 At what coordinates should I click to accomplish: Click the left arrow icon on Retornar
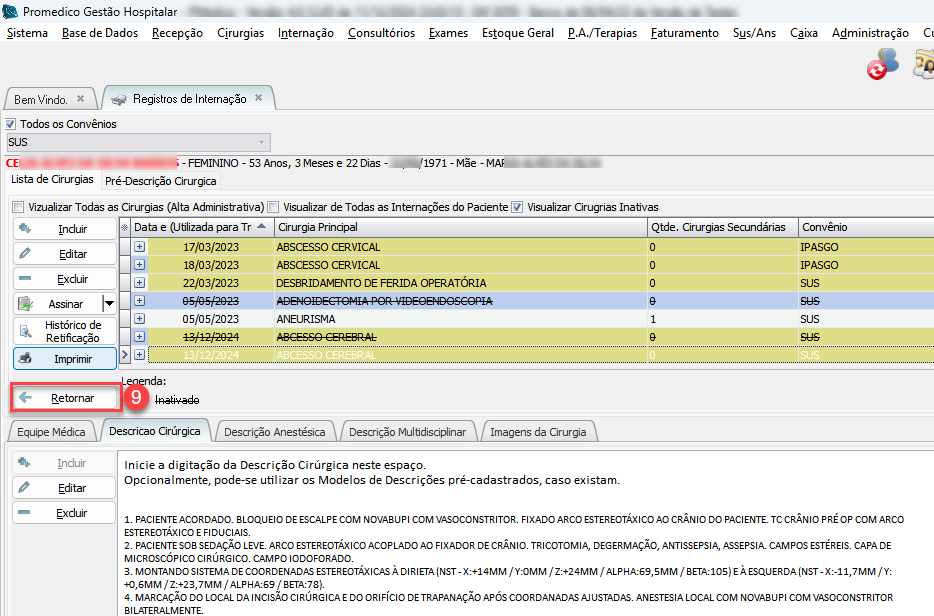(25, 397)
